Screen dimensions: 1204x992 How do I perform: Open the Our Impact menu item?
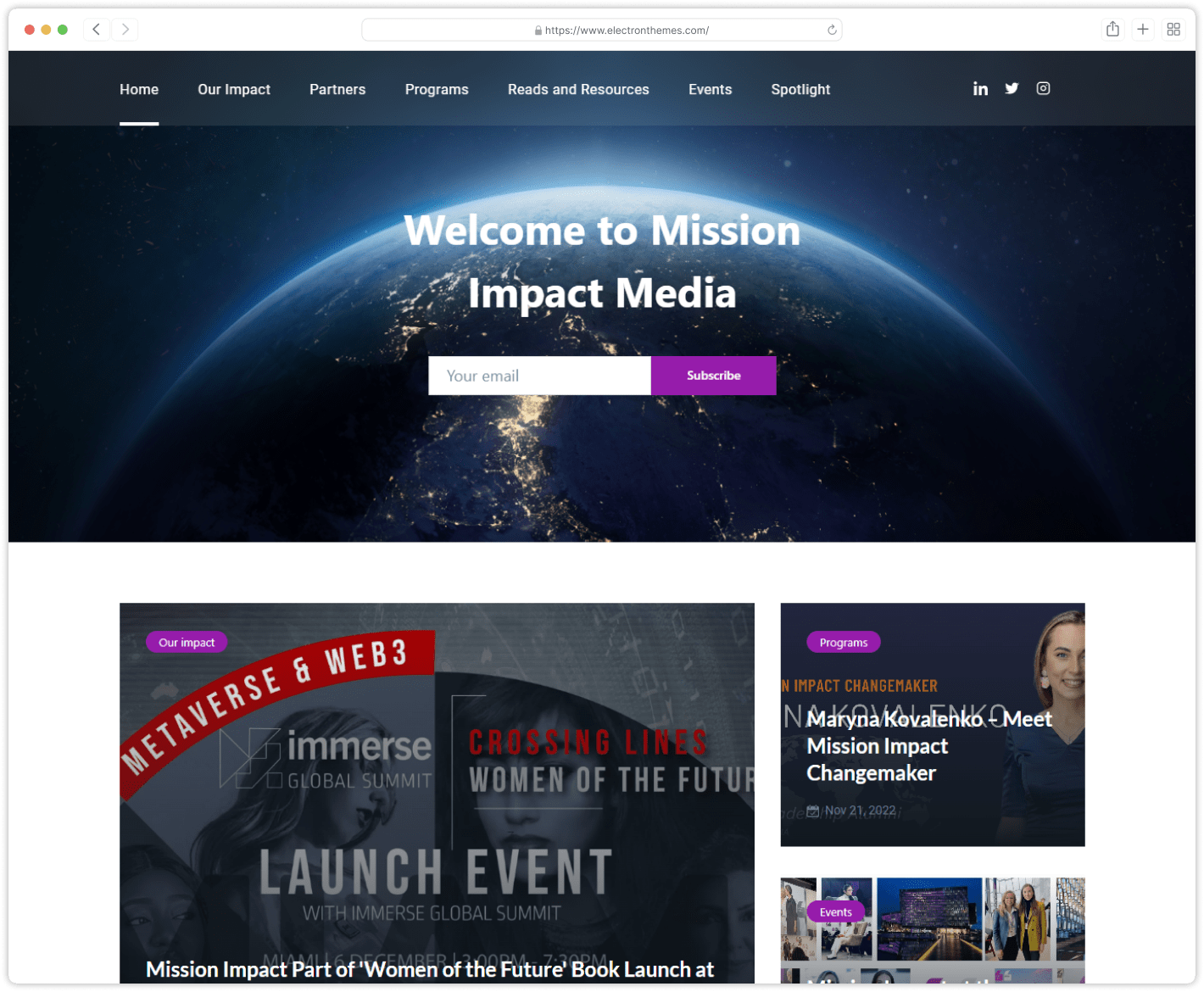point(234,89)
